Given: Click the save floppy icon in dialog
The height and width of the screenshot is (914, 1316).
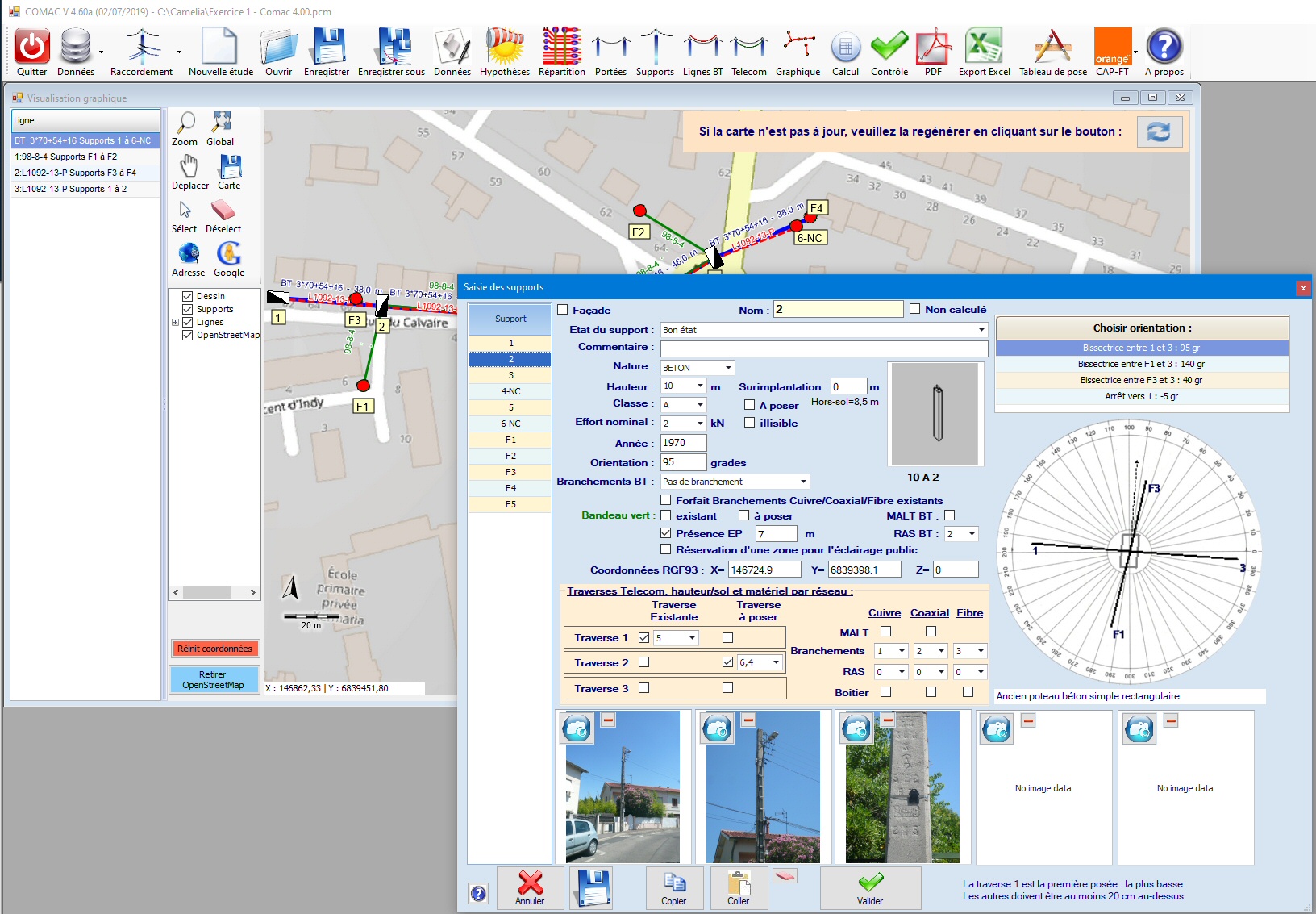Looking at the screenshot, I should point(593,887).
